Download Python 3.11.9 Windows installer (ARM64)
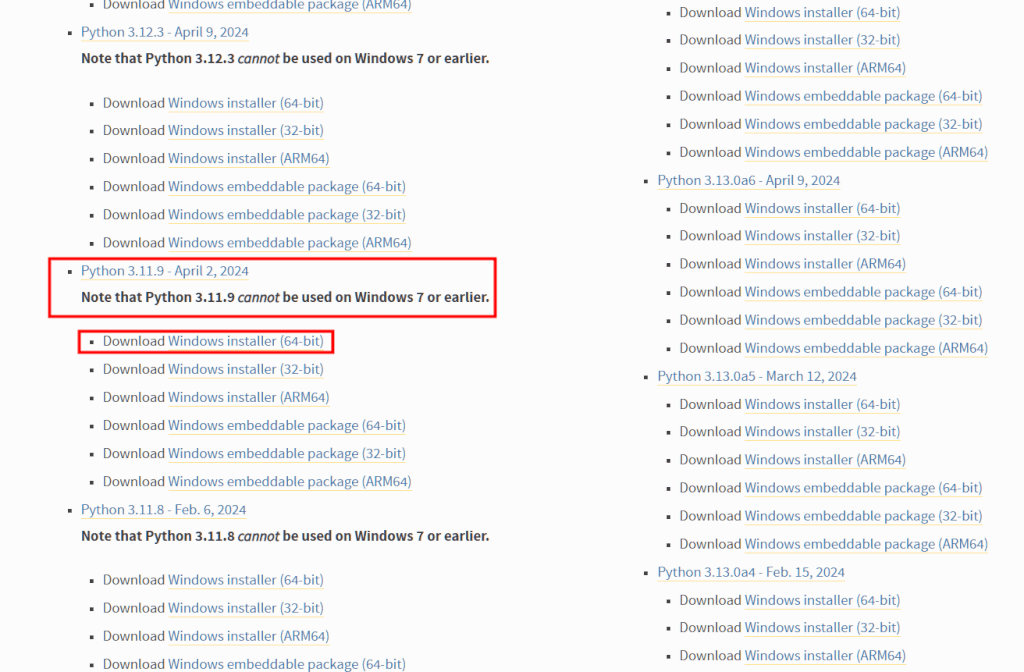The width and height of the screenshot is (1024, 672). [x=248, y=398]
